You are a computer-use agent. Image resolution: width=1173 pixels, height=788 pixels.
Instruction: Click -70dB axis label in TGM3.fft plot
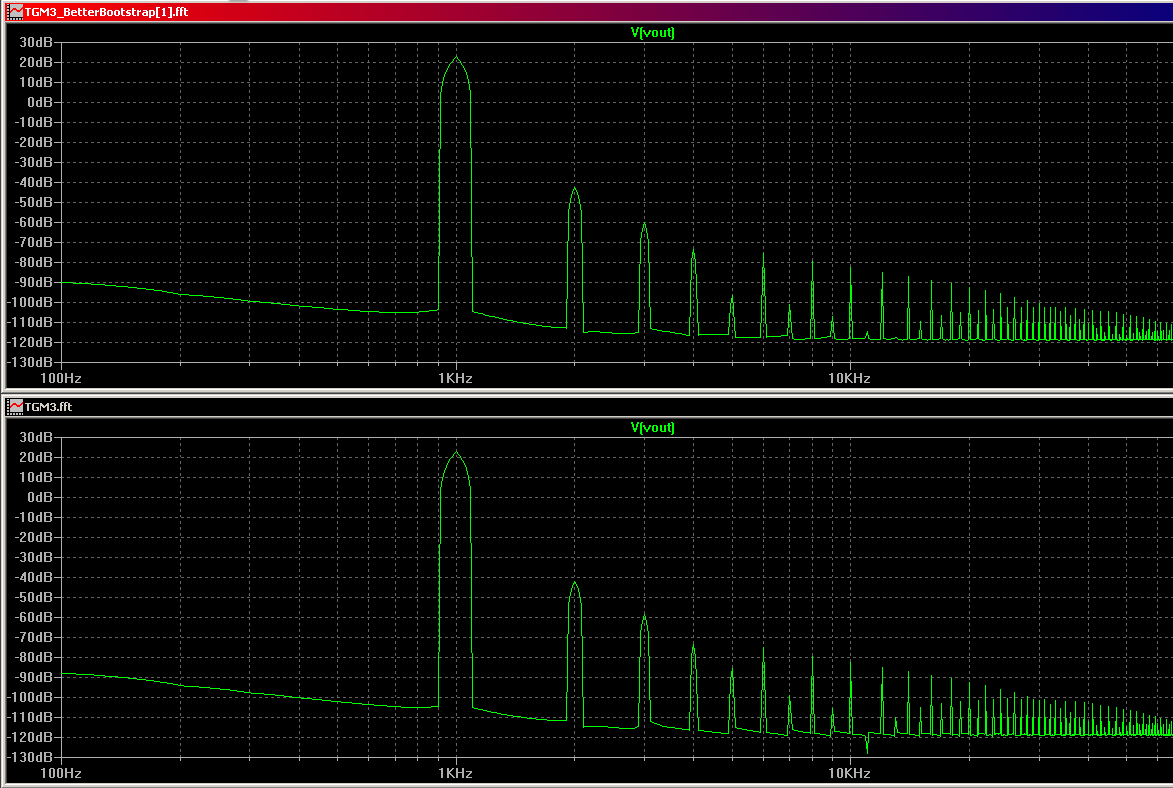[x=34, y=638]
